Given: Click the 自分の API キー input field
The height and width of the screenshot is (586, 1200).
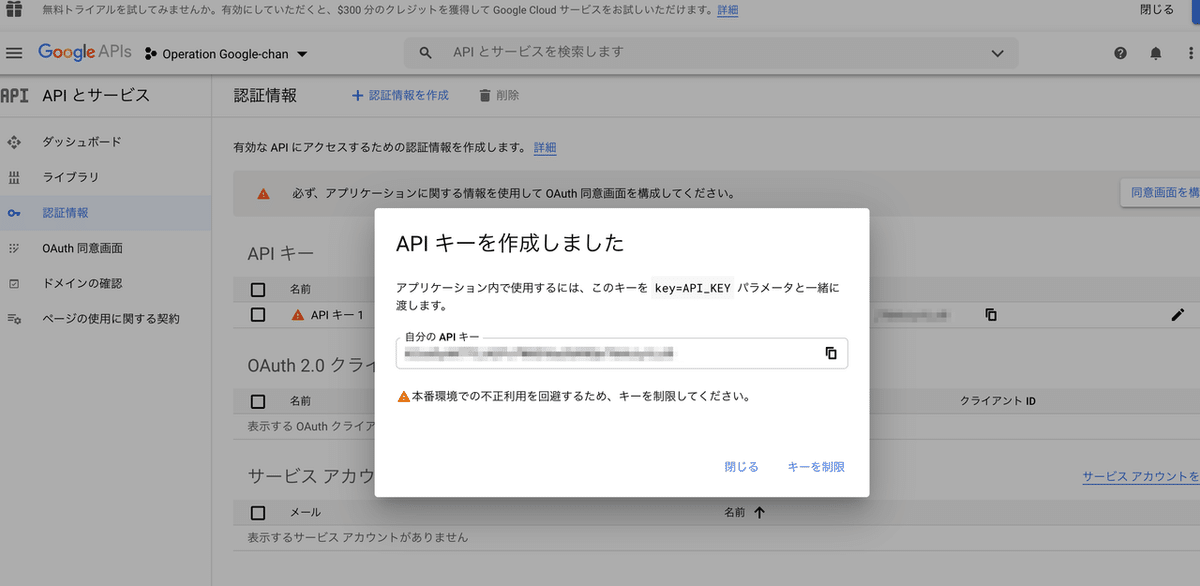Looking at the screenshot, I should pos(600,352).
